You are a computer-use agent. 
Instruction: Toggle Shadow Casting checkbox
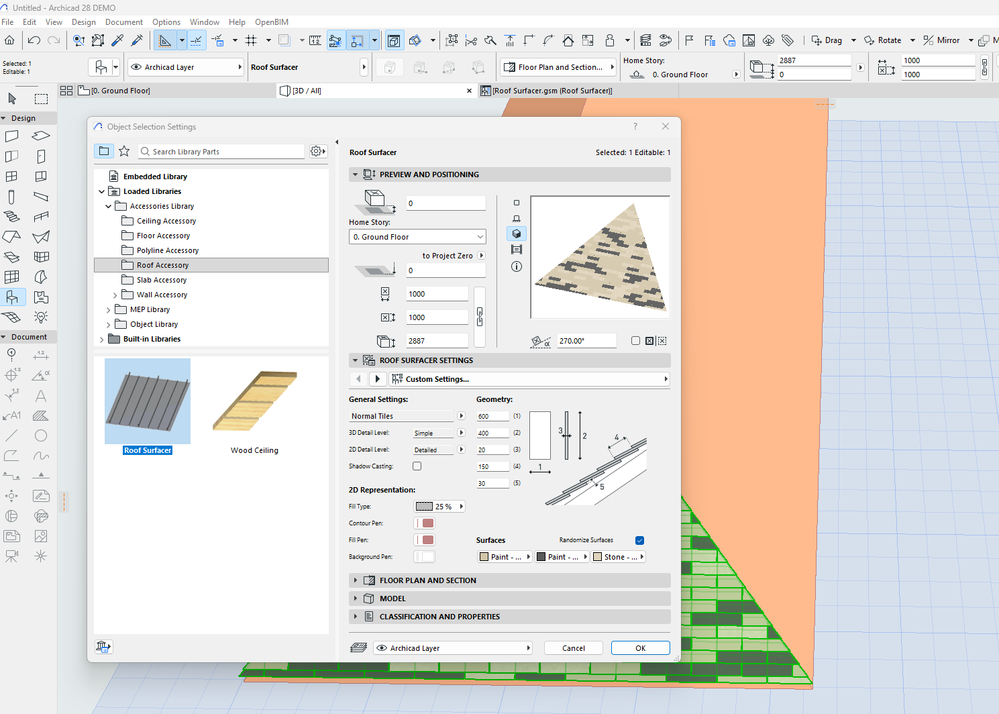pos(417,466)
